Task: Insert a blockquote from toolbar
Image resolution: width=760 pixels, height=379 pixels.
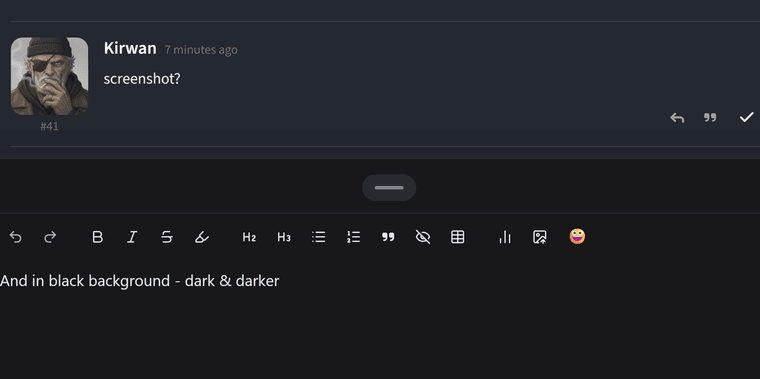Action: point(388,237)
